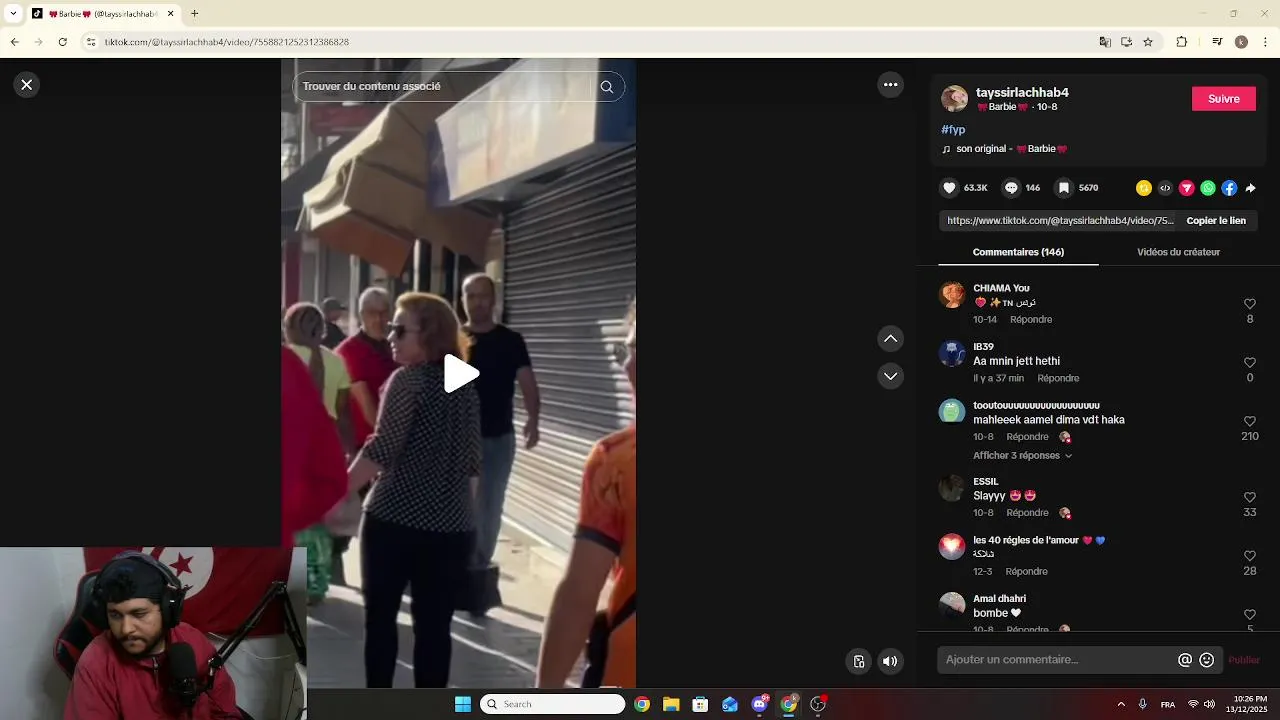The image size is (1280, 720).
Task: Open a new browser tab
Action: pos(194,14)
